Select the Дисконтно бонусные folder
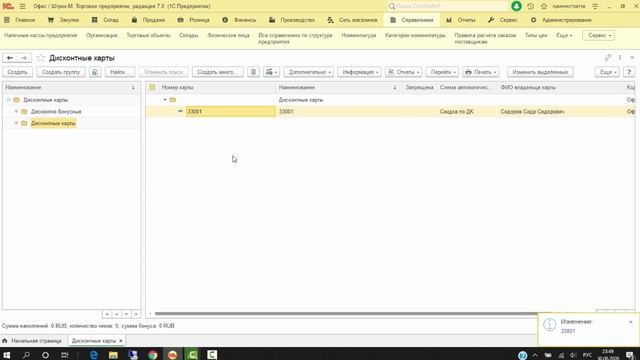This screenshot has width=640, height=360. tap(56, 111)
